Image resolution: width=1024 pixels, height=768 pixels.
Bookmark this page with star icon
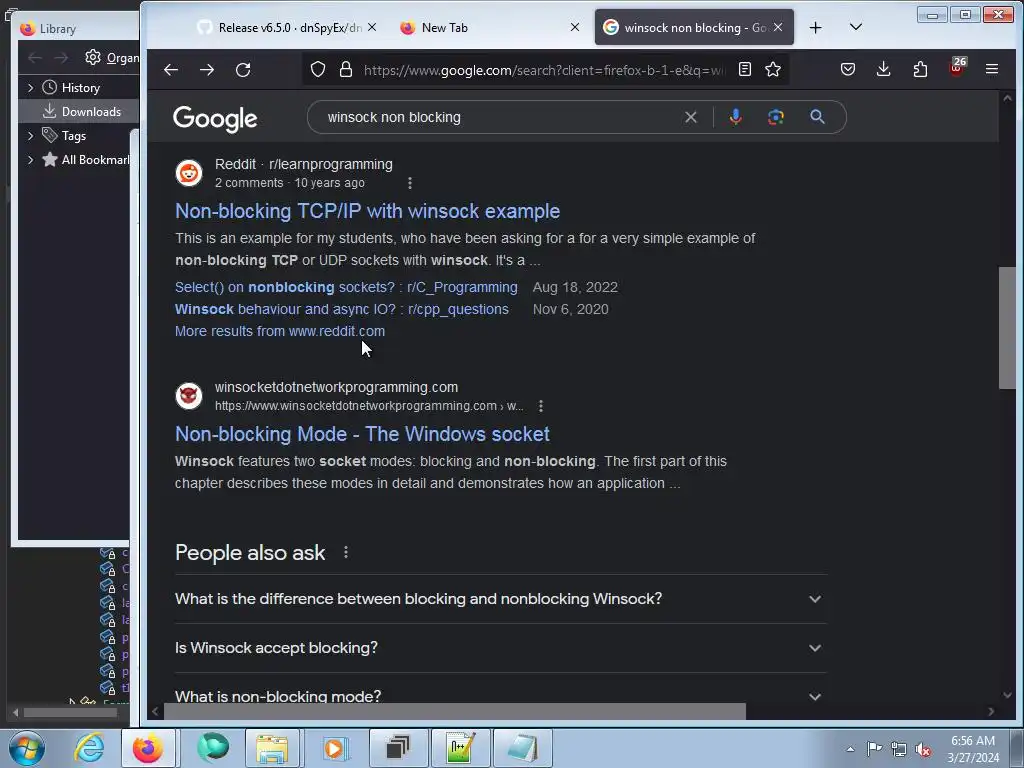tap(773, 69)
